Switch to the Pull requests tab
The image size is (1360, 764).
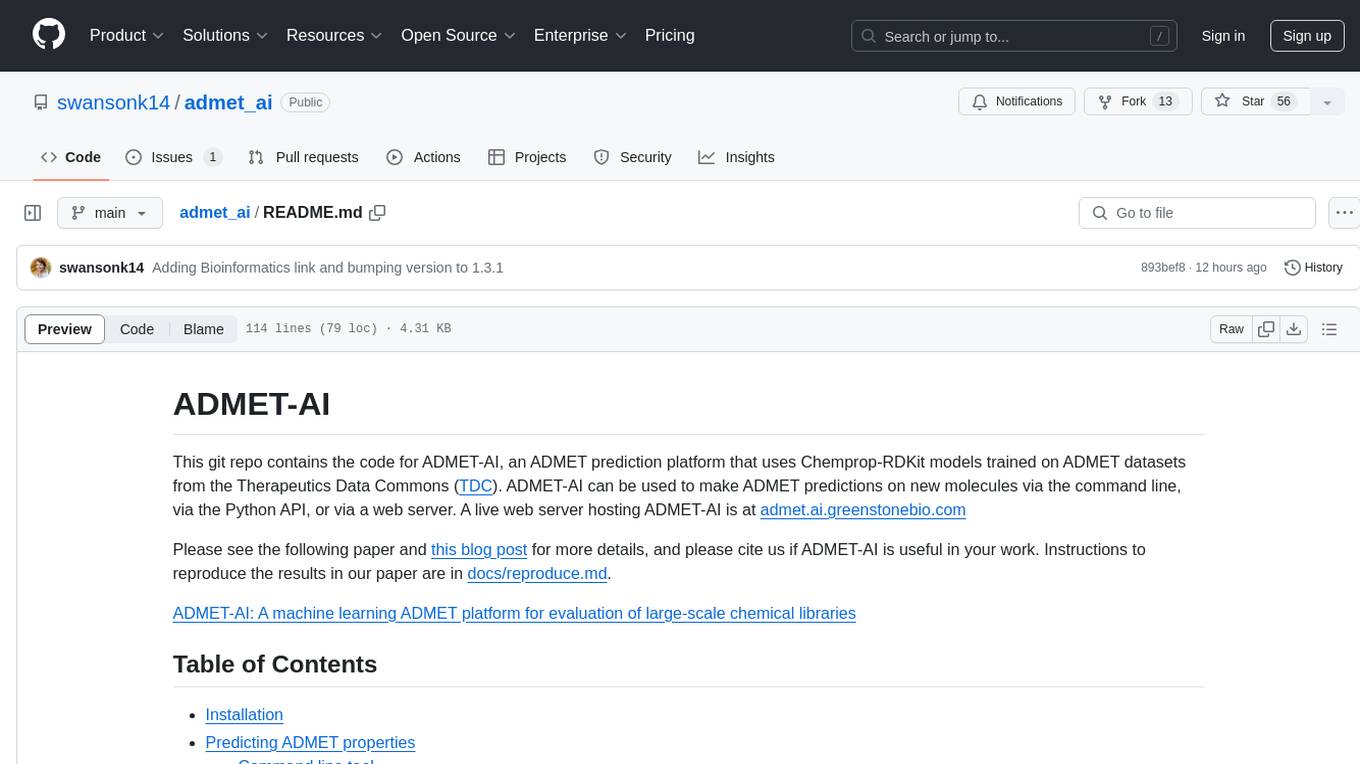click(303, 157)
